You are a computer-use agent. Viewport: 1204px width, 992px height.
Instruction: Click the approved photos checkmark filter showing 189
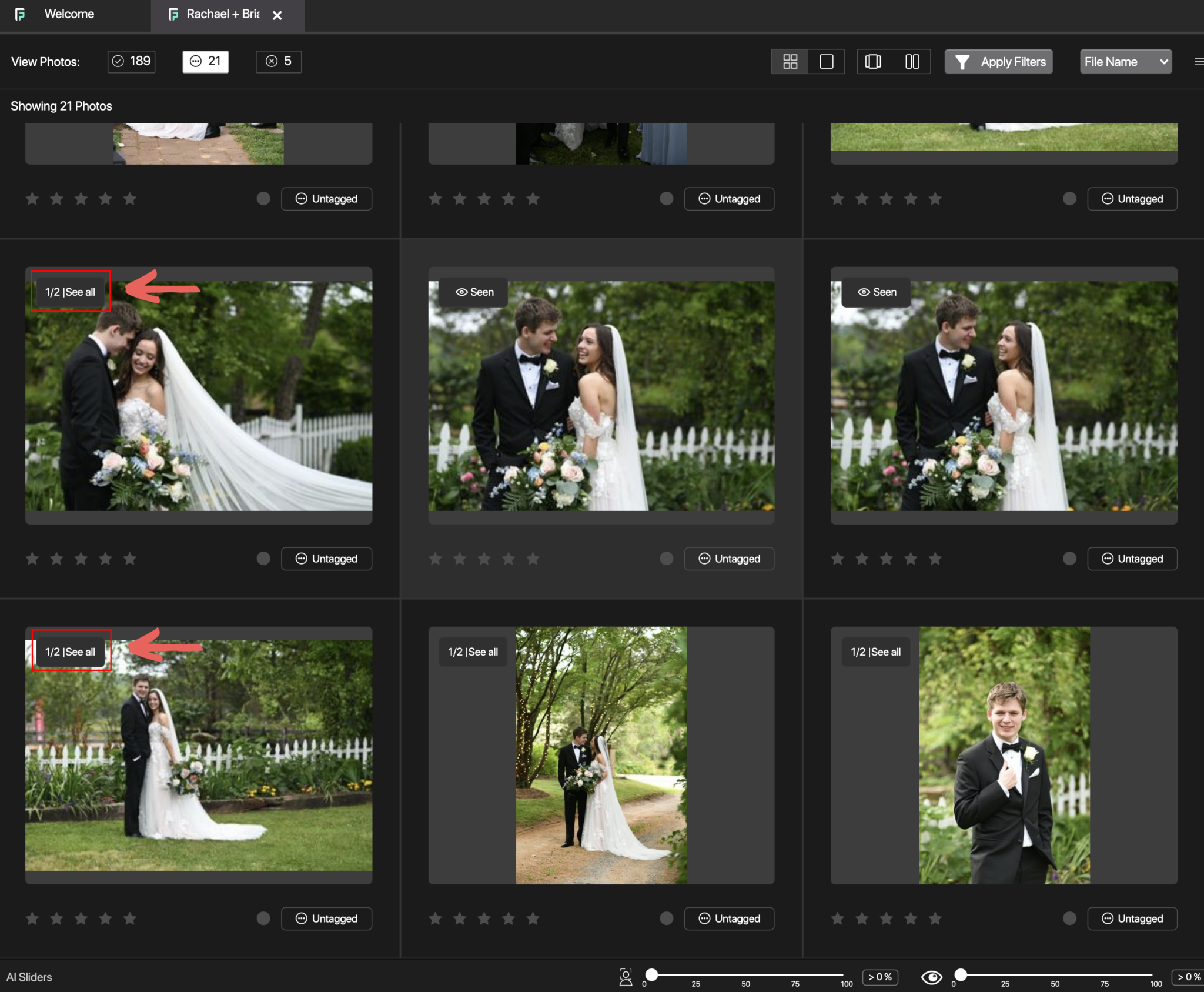tap(131, 61)
